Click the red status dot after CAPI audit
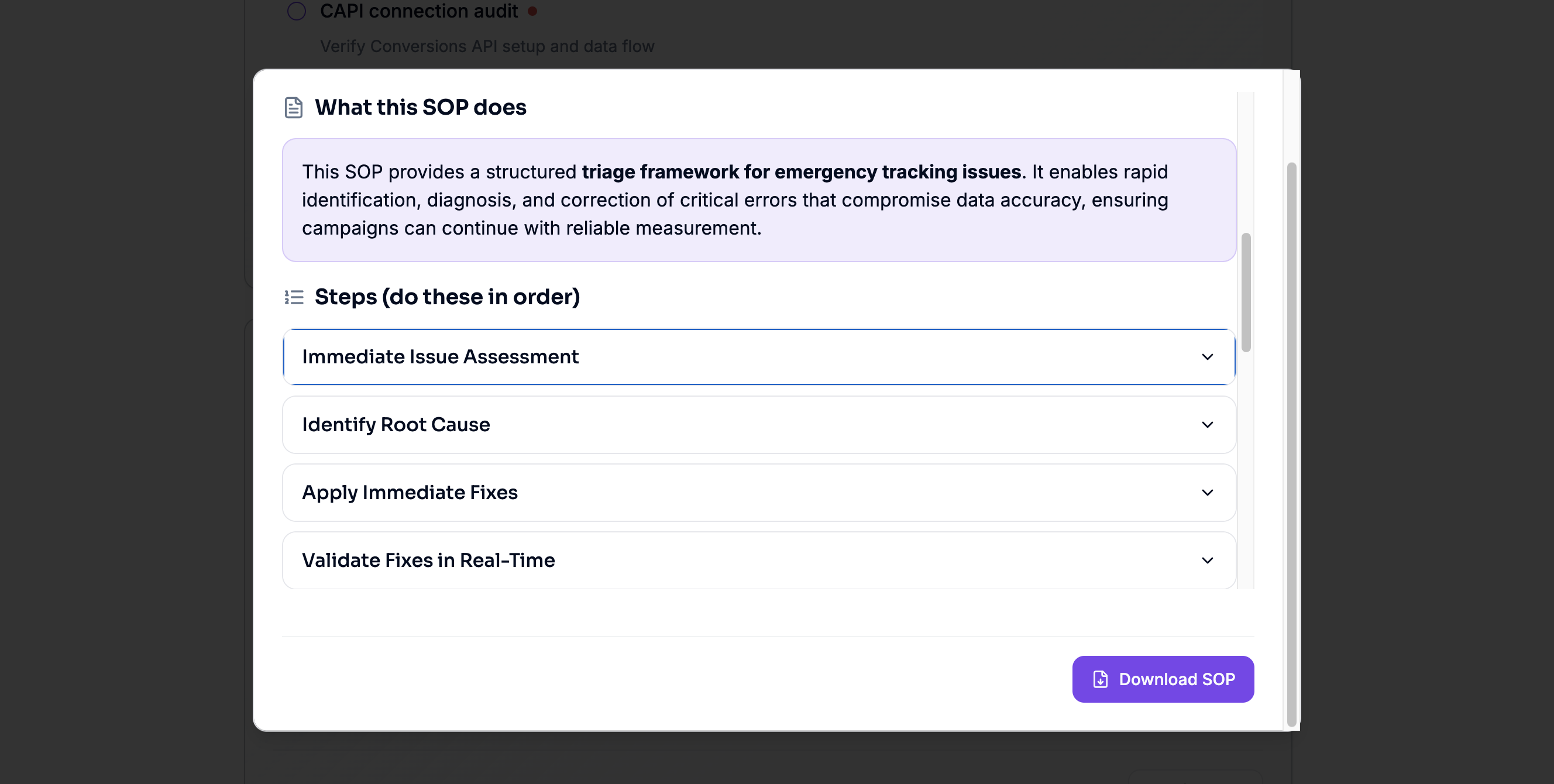 [532, 11]
